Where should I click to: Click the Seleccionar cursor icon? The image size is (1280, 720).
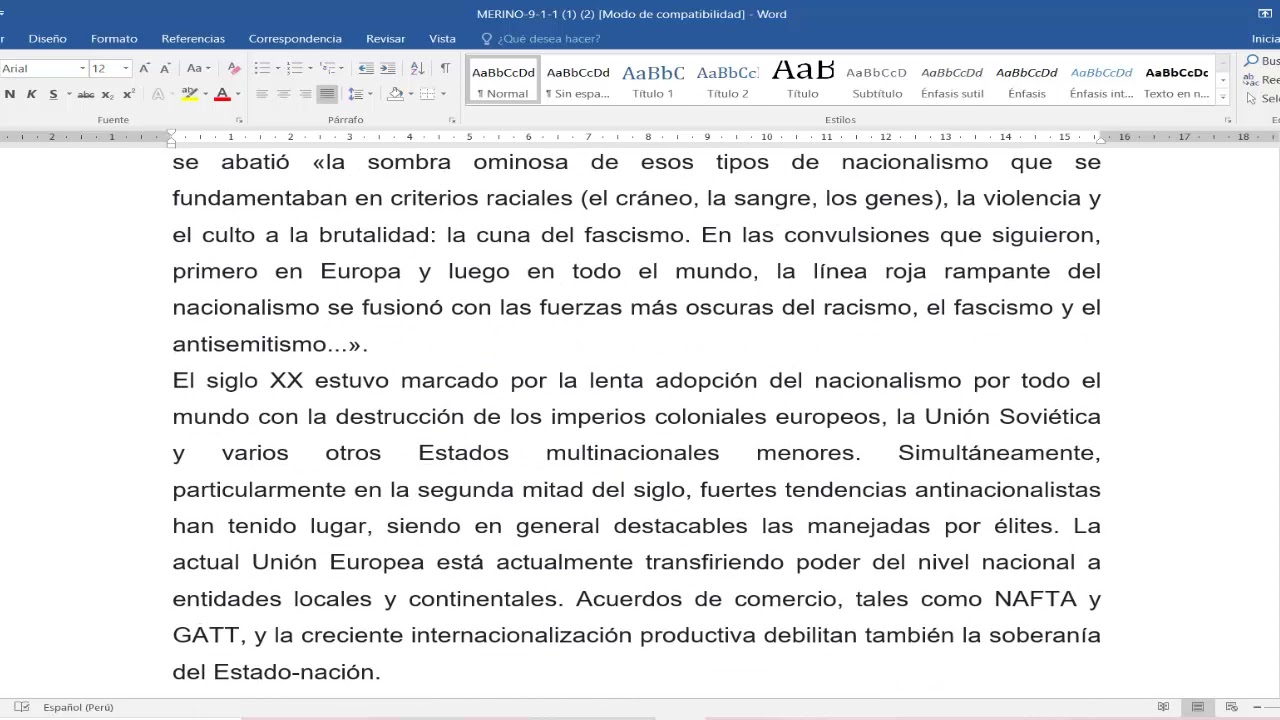pos(1251,99)
